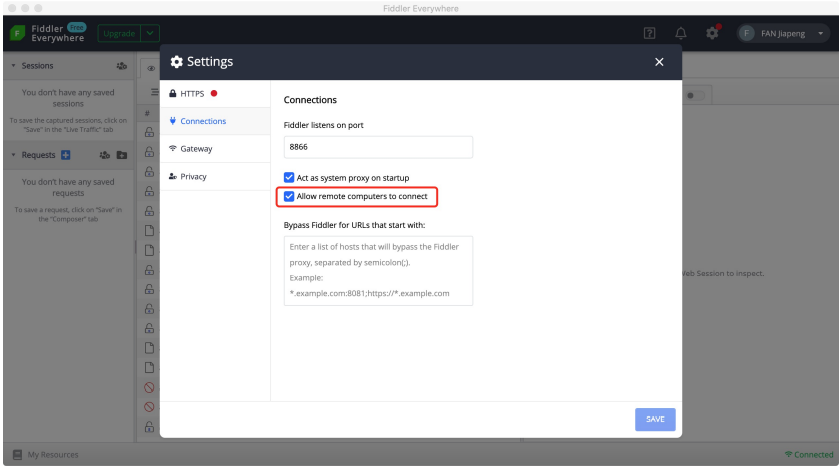840x469 pixels.
Task: Uncheck Act as system proxy on startup
Action: [x=289, y=178]
